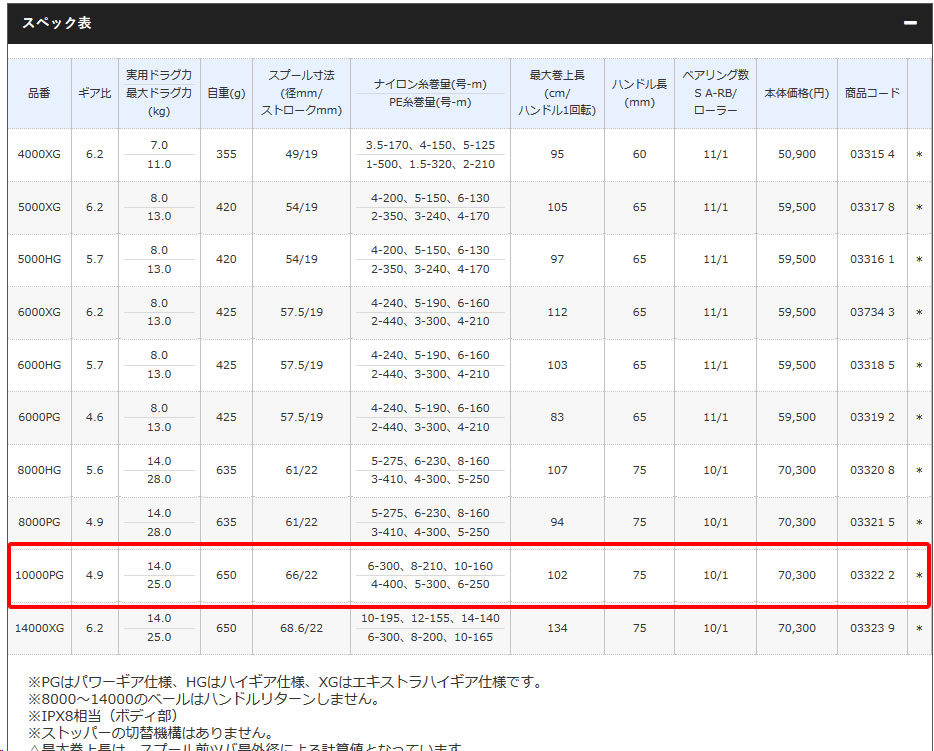This screenshot has width=934, height=751.
Task: Collapse the スペック表 section with minus icon
Action: click(x=910, y=23)
